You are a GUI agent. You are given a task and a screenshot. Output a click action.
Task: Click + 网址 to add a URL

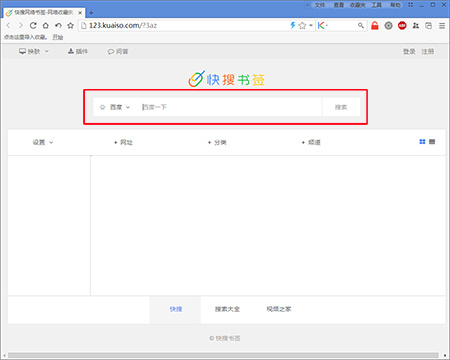point(123,142)
